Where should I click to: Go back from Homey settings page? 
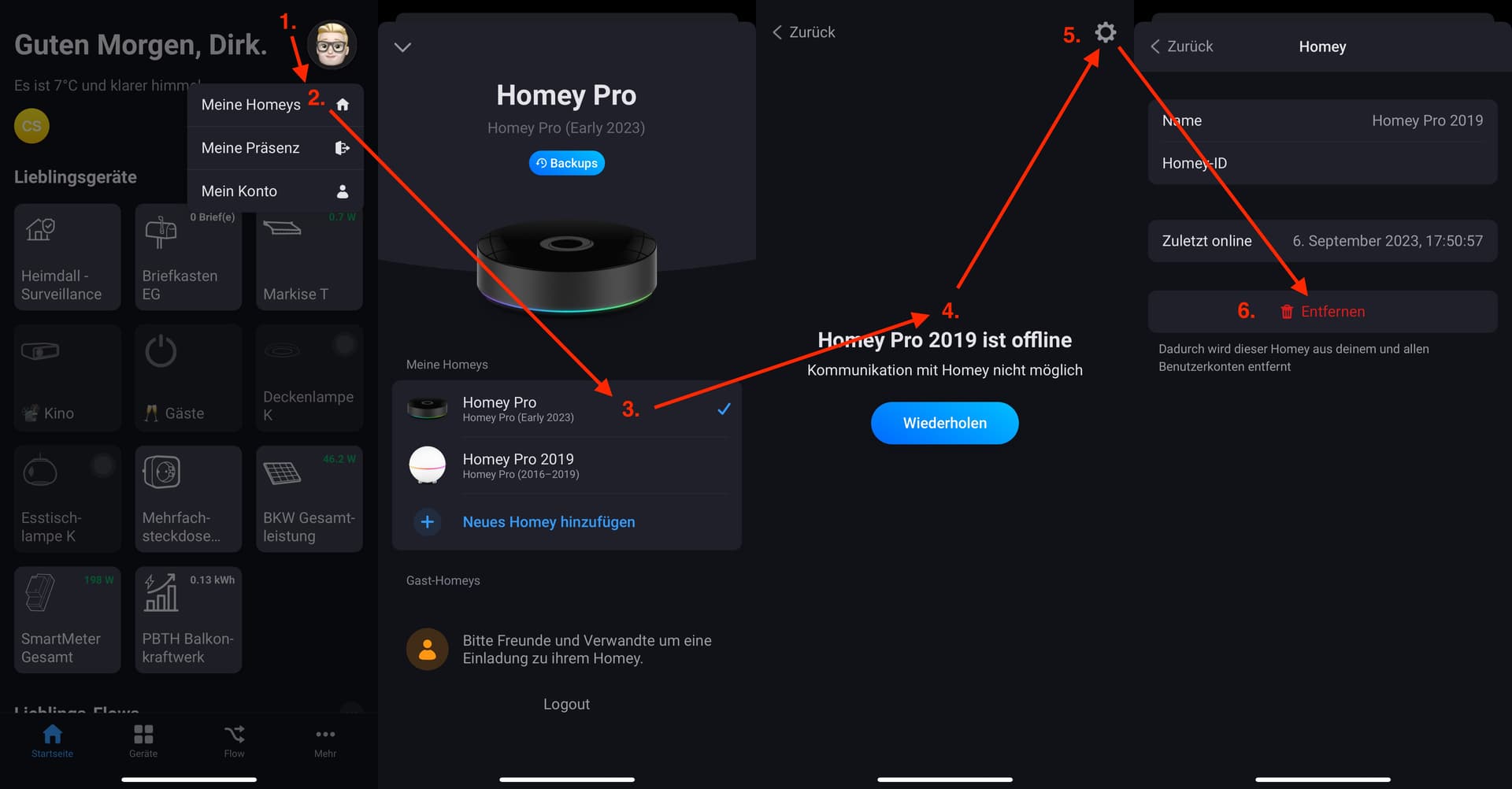tap(1181, 46)
